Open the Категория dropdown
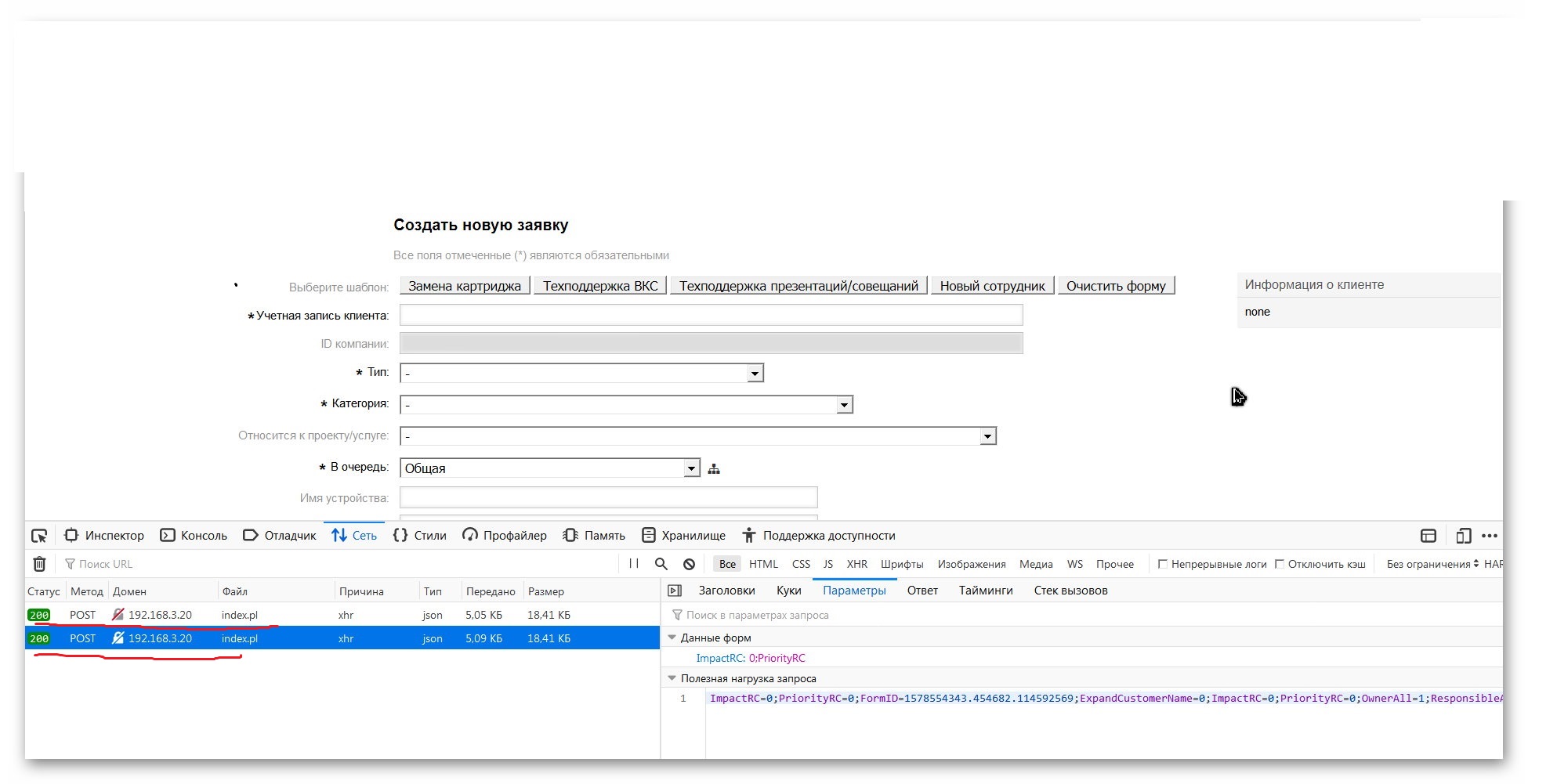Screen dimensions: 1557x784 [626, 404]
